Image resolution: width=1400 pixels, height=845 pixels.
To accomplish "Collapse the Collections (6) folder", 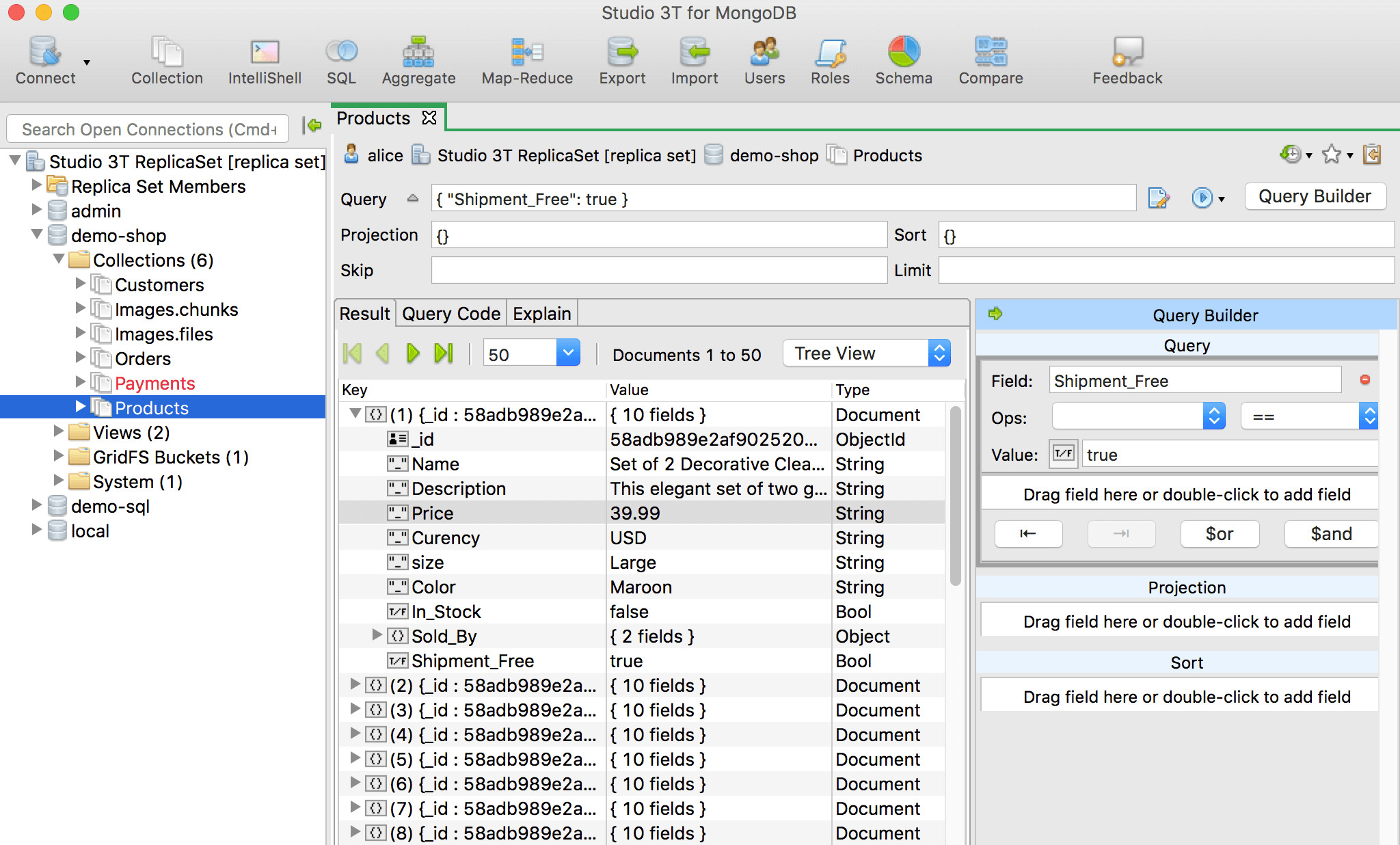I will pyautogui.click(x=59, y=259).
